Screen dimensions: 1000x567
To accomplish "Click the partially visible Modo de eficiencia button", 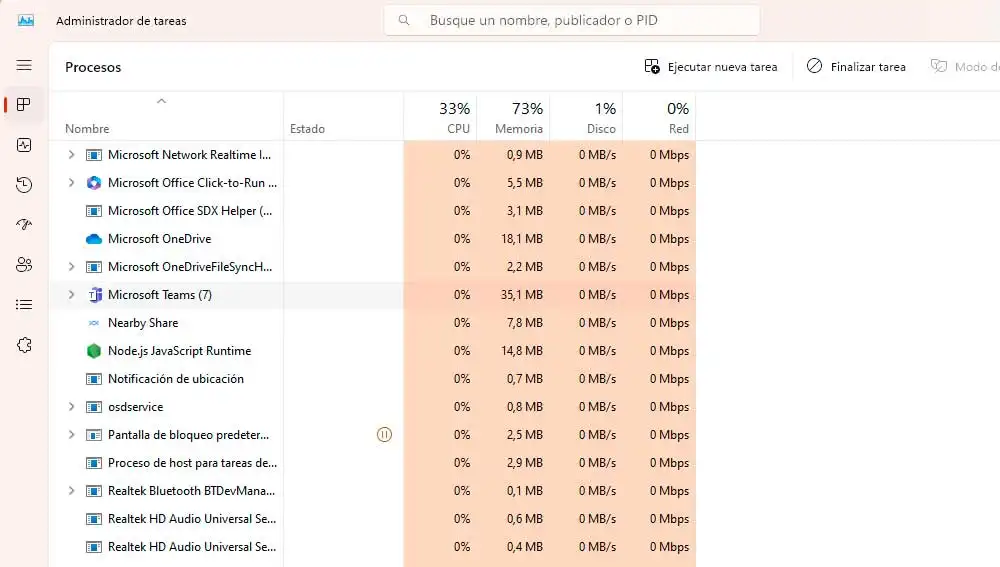I will pos(964,67).
